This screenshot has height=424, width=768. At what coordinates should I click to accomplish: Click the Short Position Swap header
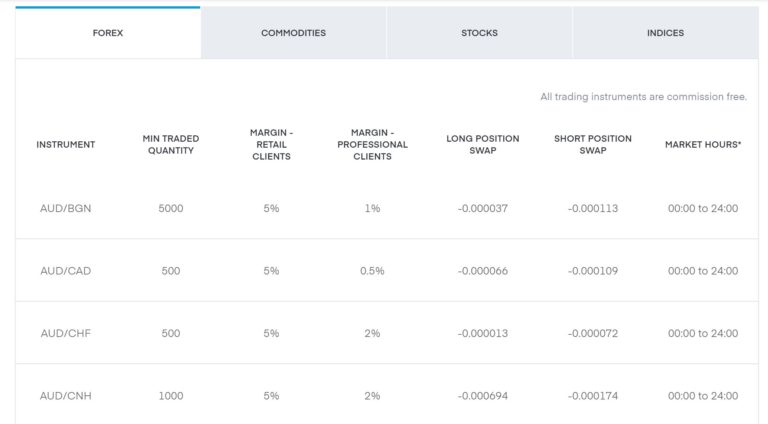click(593, 144)
